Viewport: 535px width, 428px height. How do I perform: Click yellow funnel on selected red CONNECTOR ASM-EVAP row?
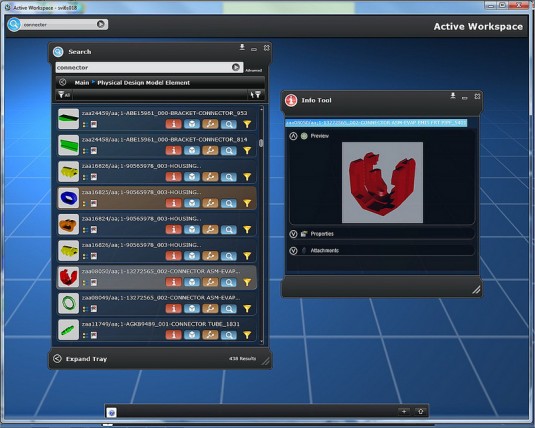coord(247,282)
